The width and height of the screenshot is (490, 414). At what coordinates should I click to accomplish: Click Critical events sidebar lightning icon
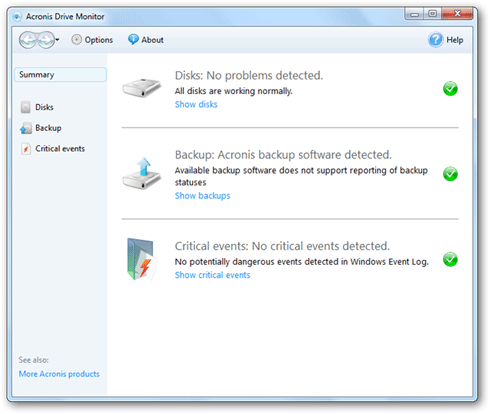coord(25,149)
